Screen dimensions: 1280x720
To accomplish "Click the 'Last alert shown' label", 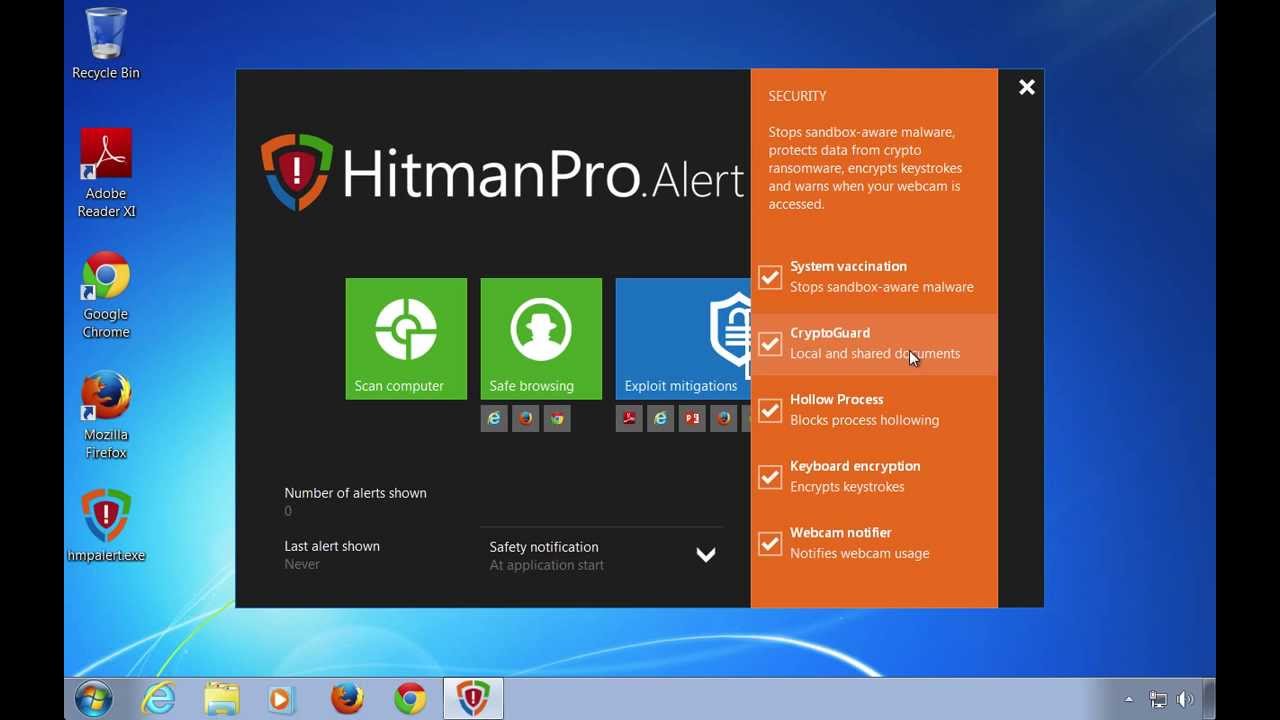I will [332, 546].
